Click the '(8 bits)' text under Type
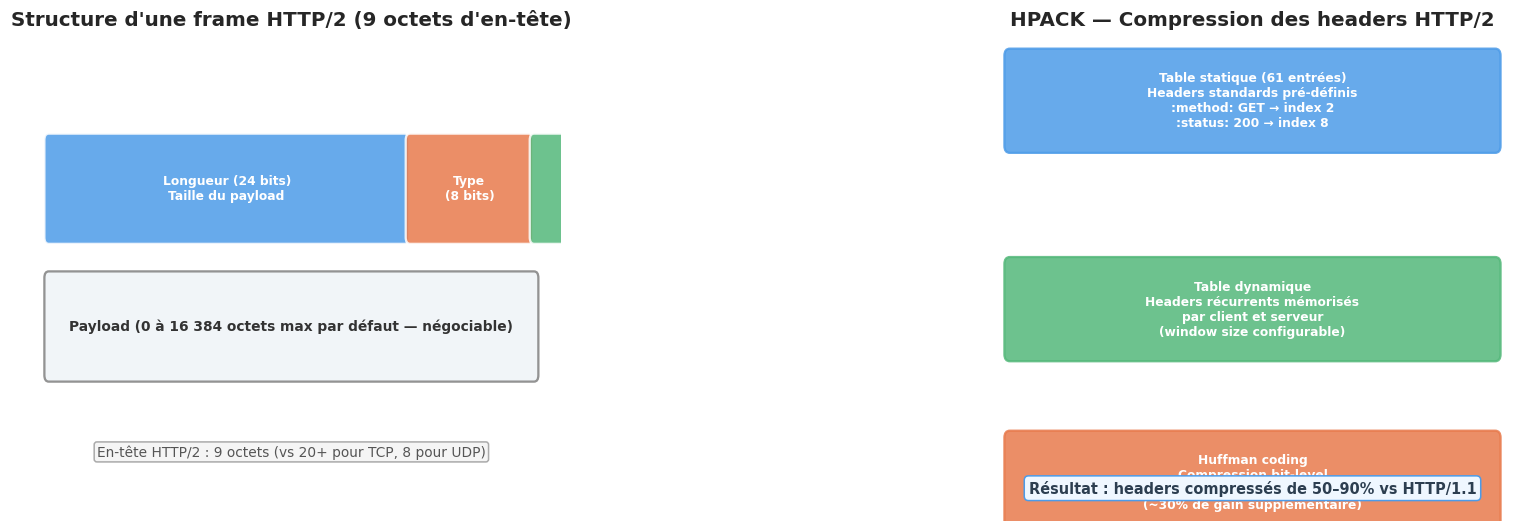Screen dimensions: 1533x532 click(x=469, y=196)
